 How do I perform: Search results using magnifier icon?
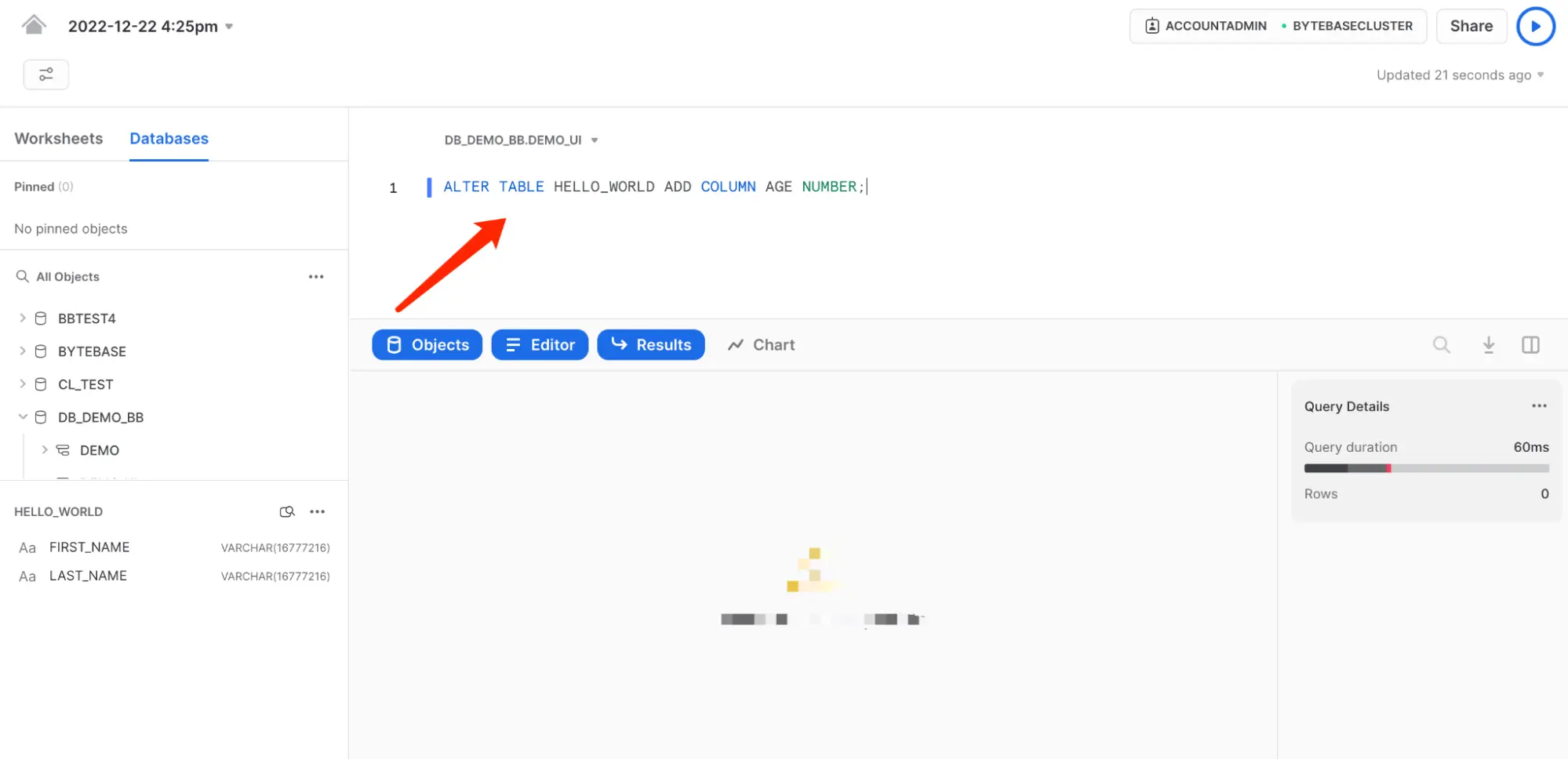[x=1441, y=344]
